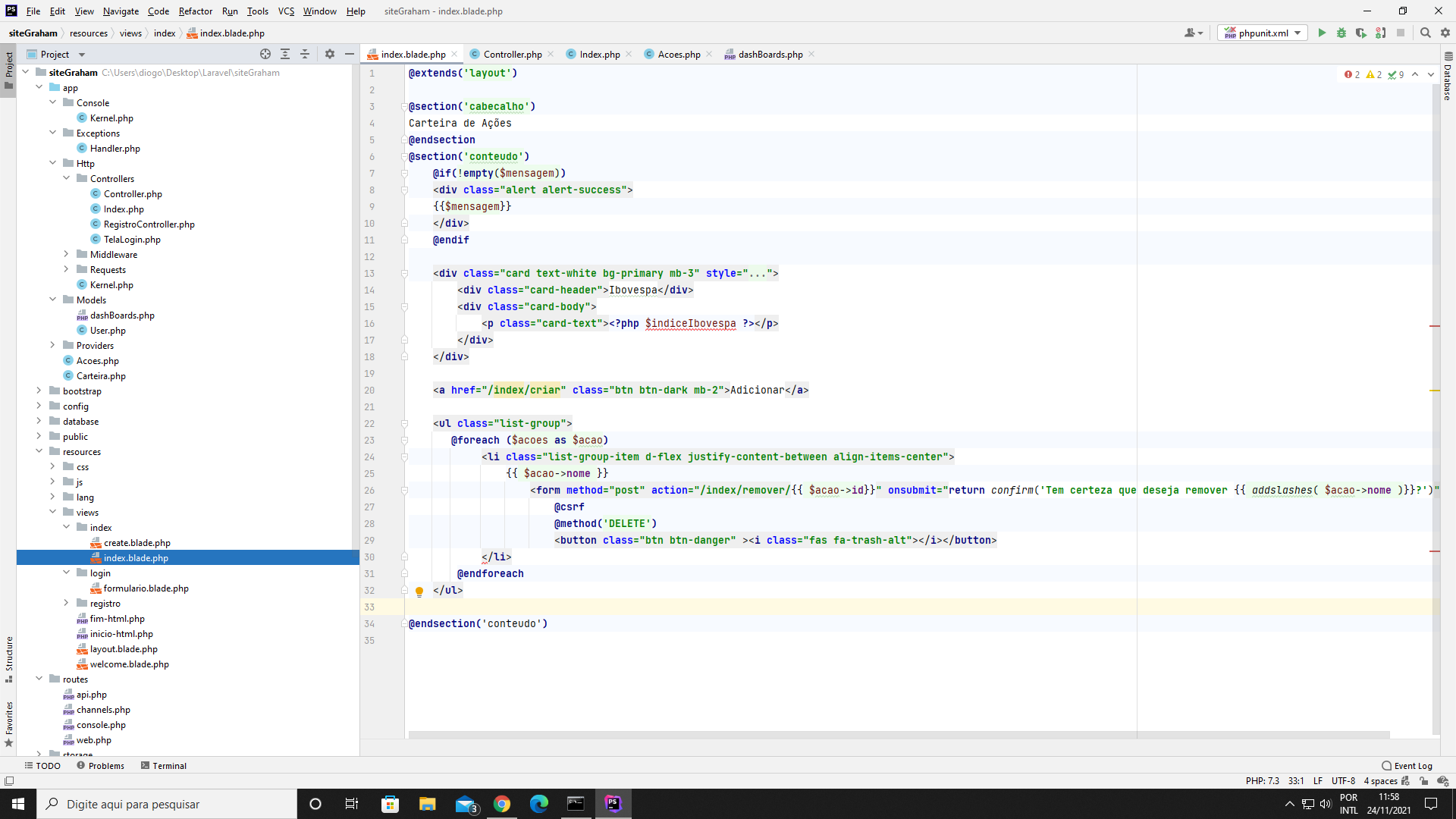1456x819 pixels.
Task: Open Project panel options gear
Action: (x=330, y=54)
